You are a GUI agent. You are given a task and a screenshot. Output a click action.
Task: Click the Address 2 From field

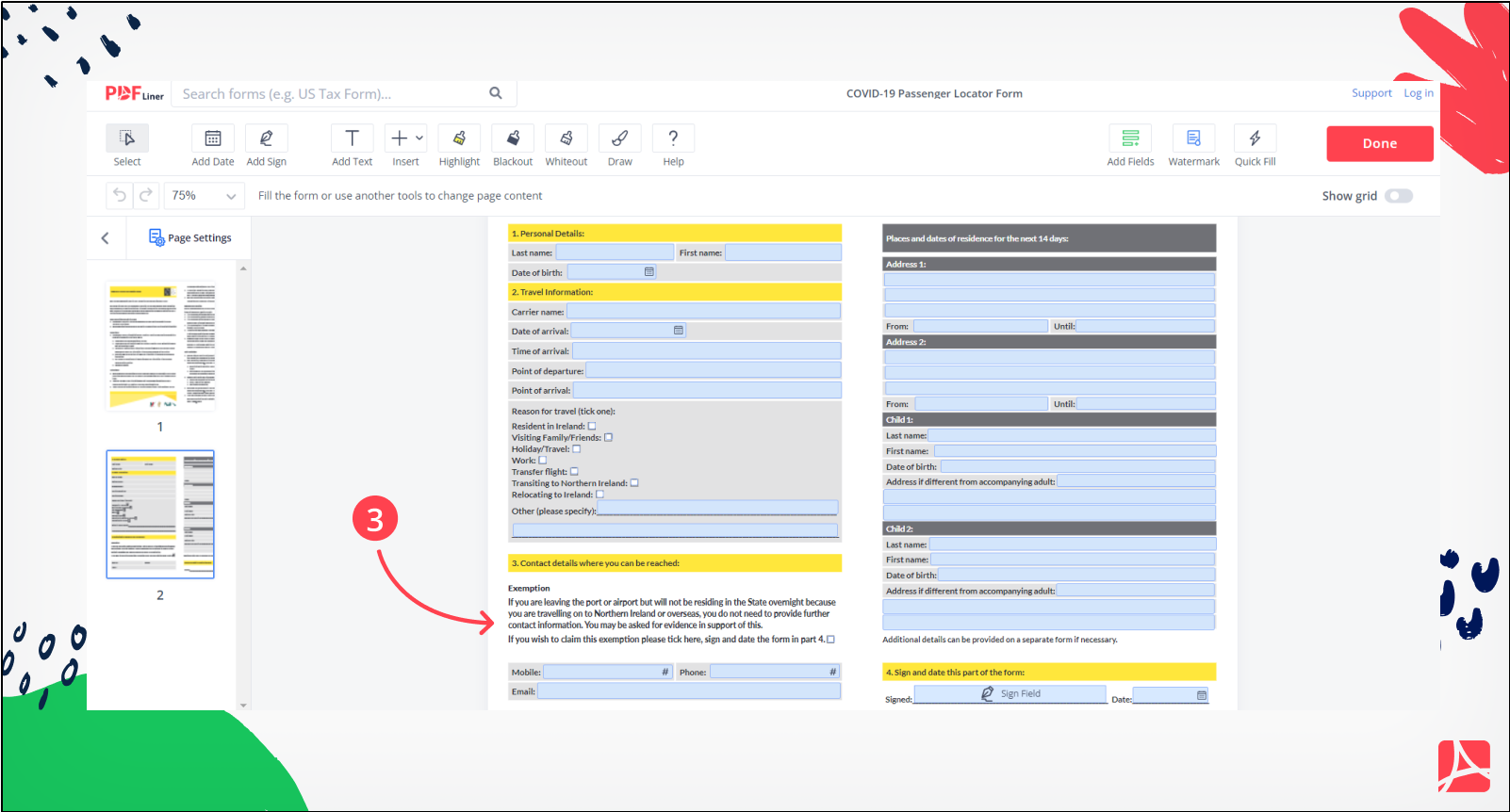click(x=980, y=403)
